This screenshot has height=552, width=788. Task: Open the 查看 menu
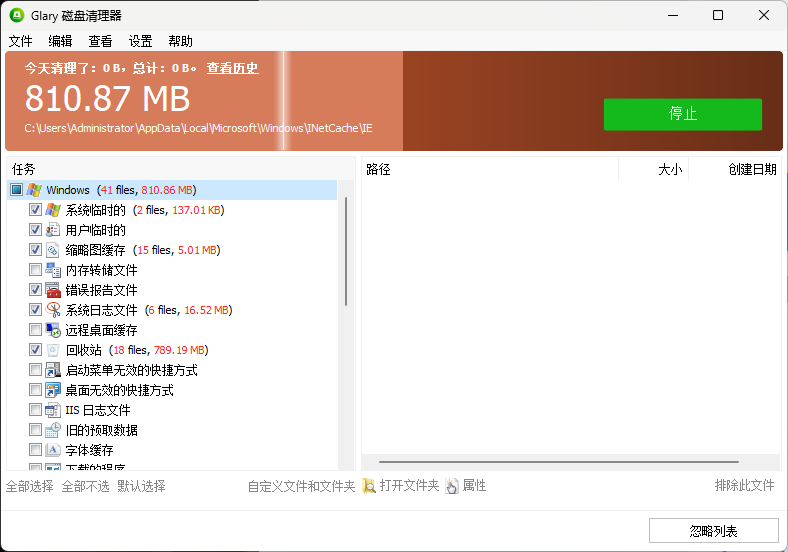point(101,41)
